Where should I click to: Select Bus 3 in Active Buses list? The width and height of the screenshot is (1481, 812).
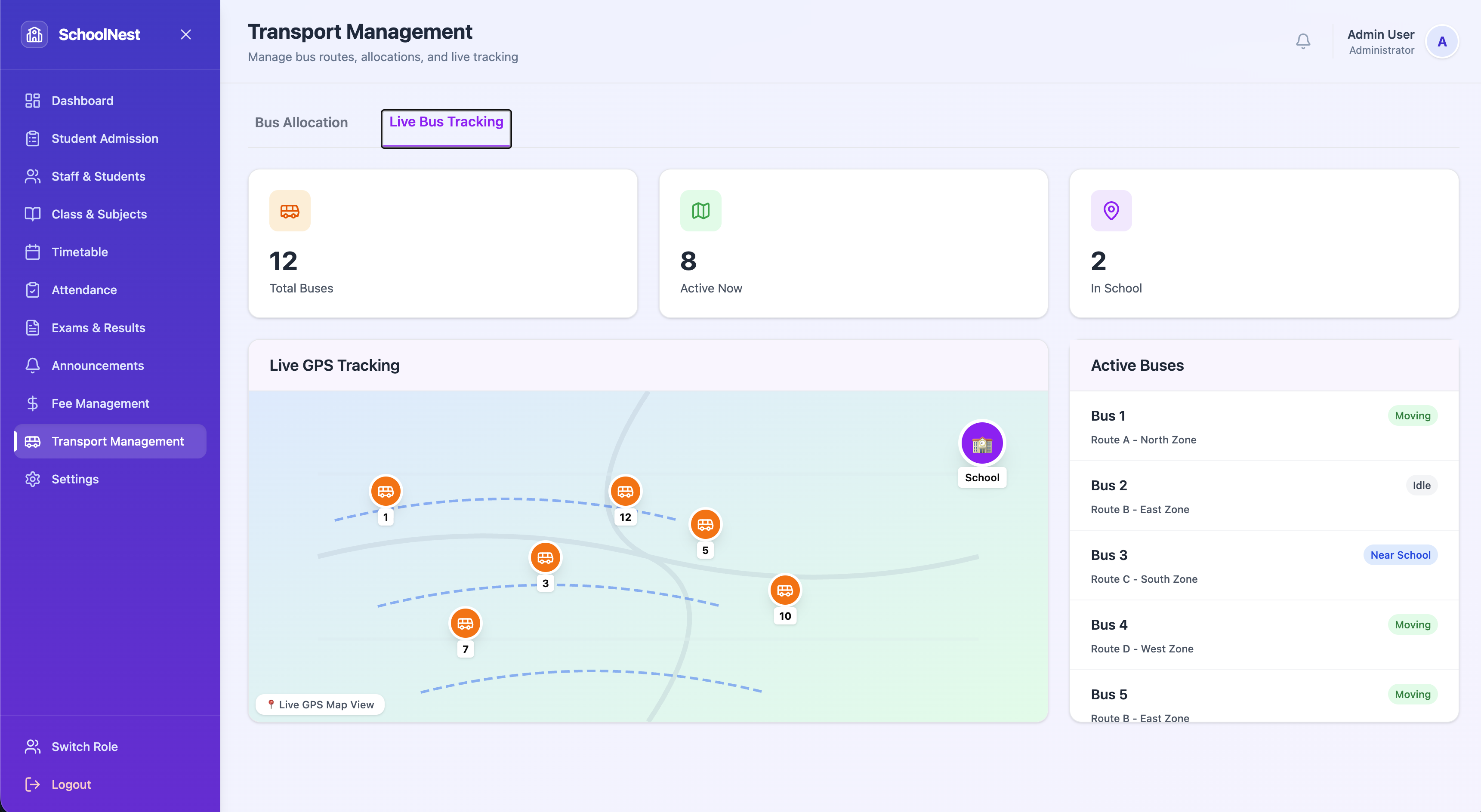1108,555
